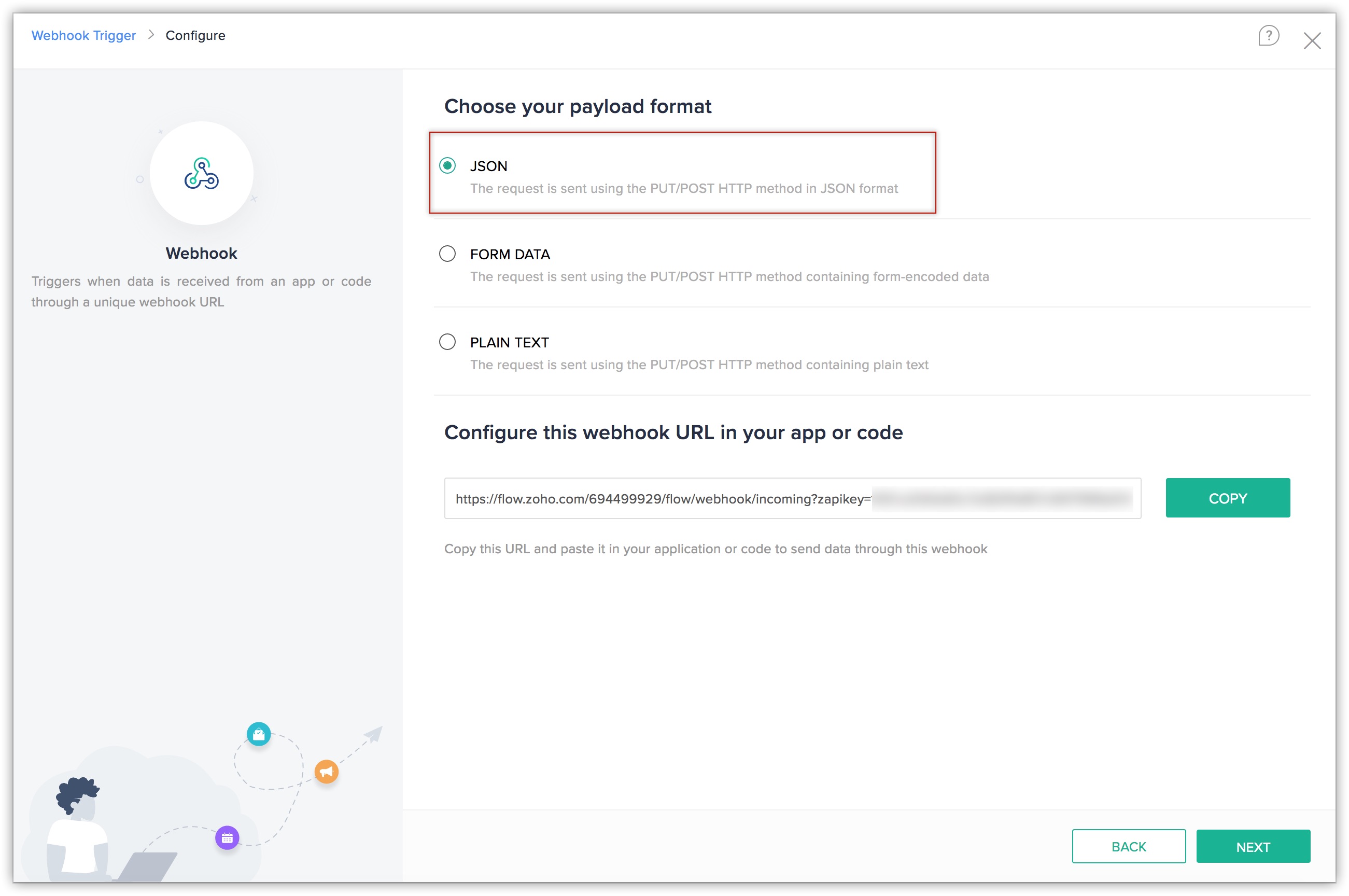The image size is (1349, 896).
Task: Click the Webhook logo icon
Action: point(201,173)
